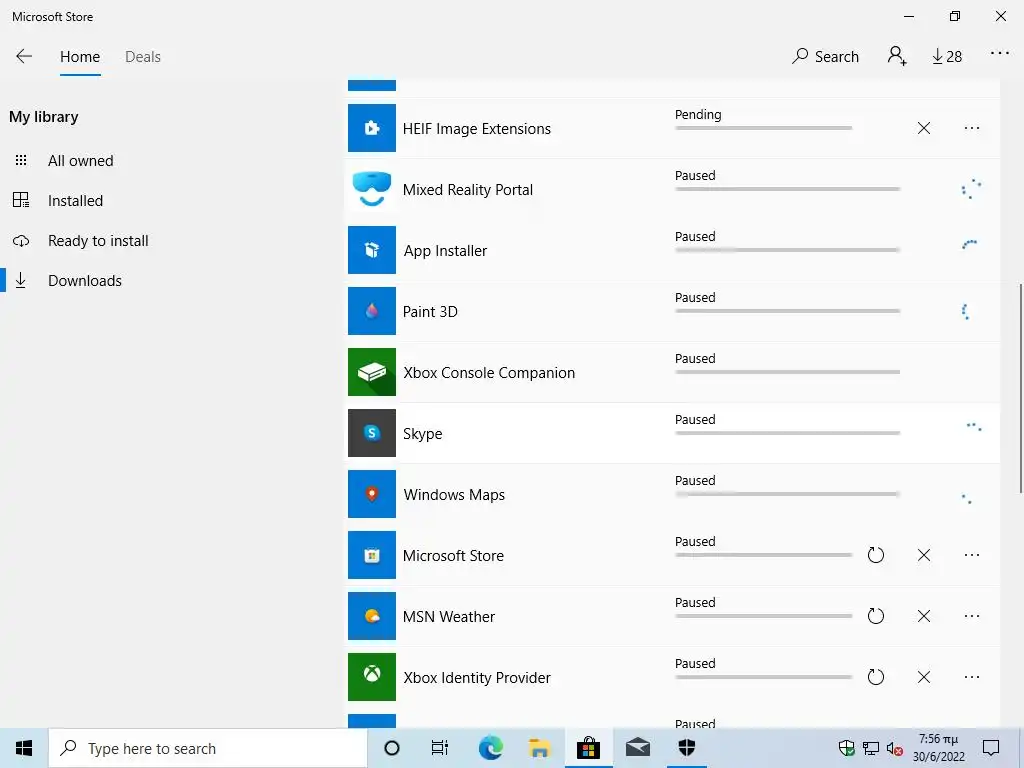The width and height of the screenshot is (1024, 768).
Task: Open the Windows Start menu
Action: pyautogui.click(x=24, y=748)
